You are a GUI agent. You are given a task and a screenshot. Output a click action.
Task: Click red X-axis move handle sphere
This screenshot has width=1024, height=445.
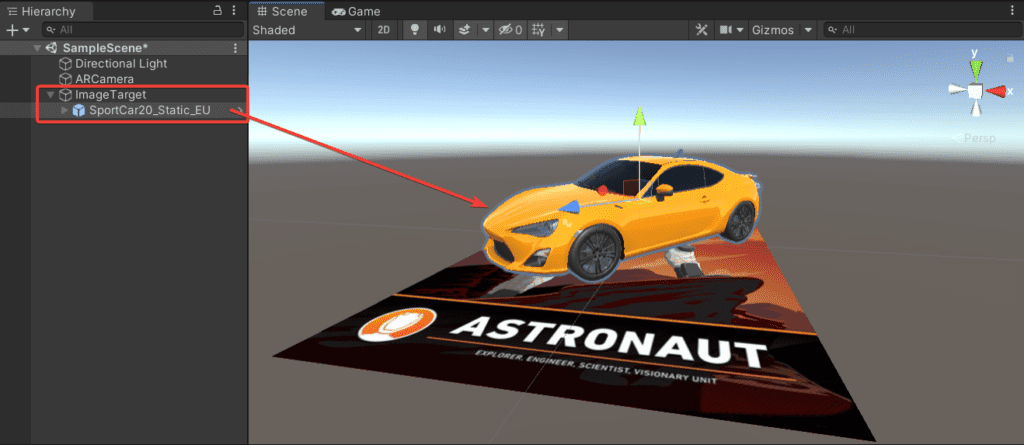(603, 190)
